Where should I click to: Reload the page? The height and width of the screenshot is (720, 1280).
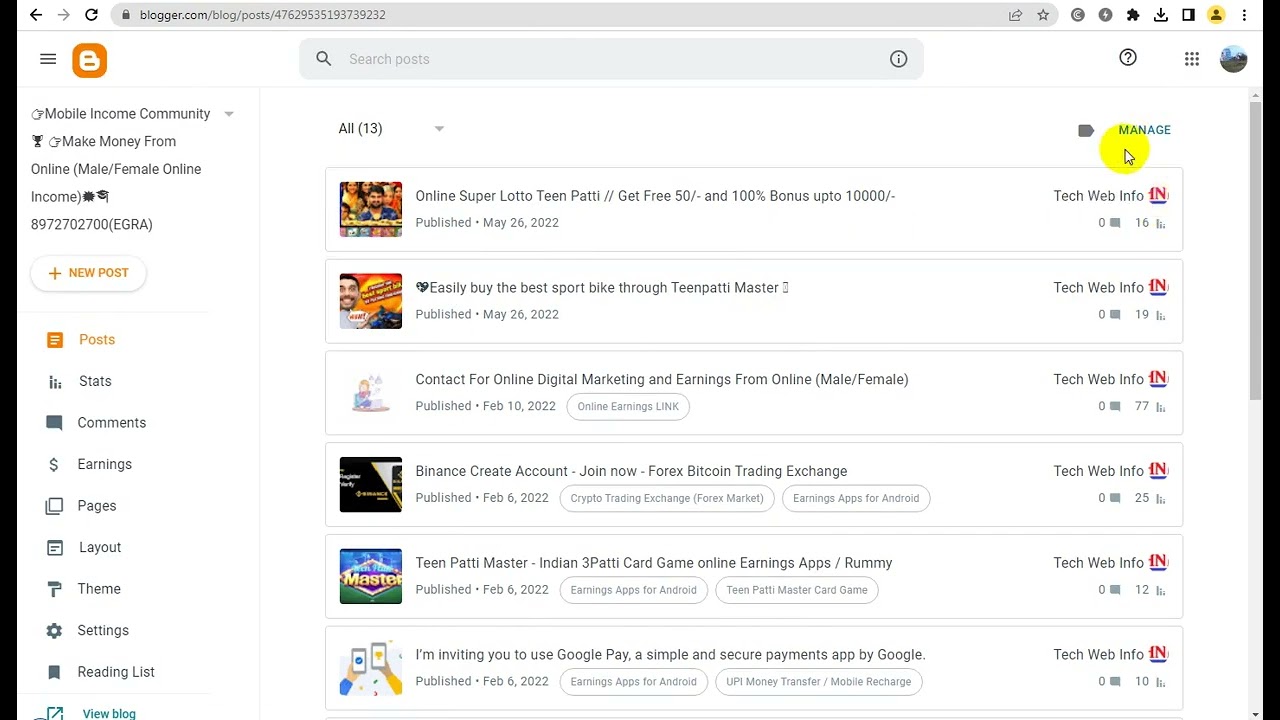tap(92, 15)
